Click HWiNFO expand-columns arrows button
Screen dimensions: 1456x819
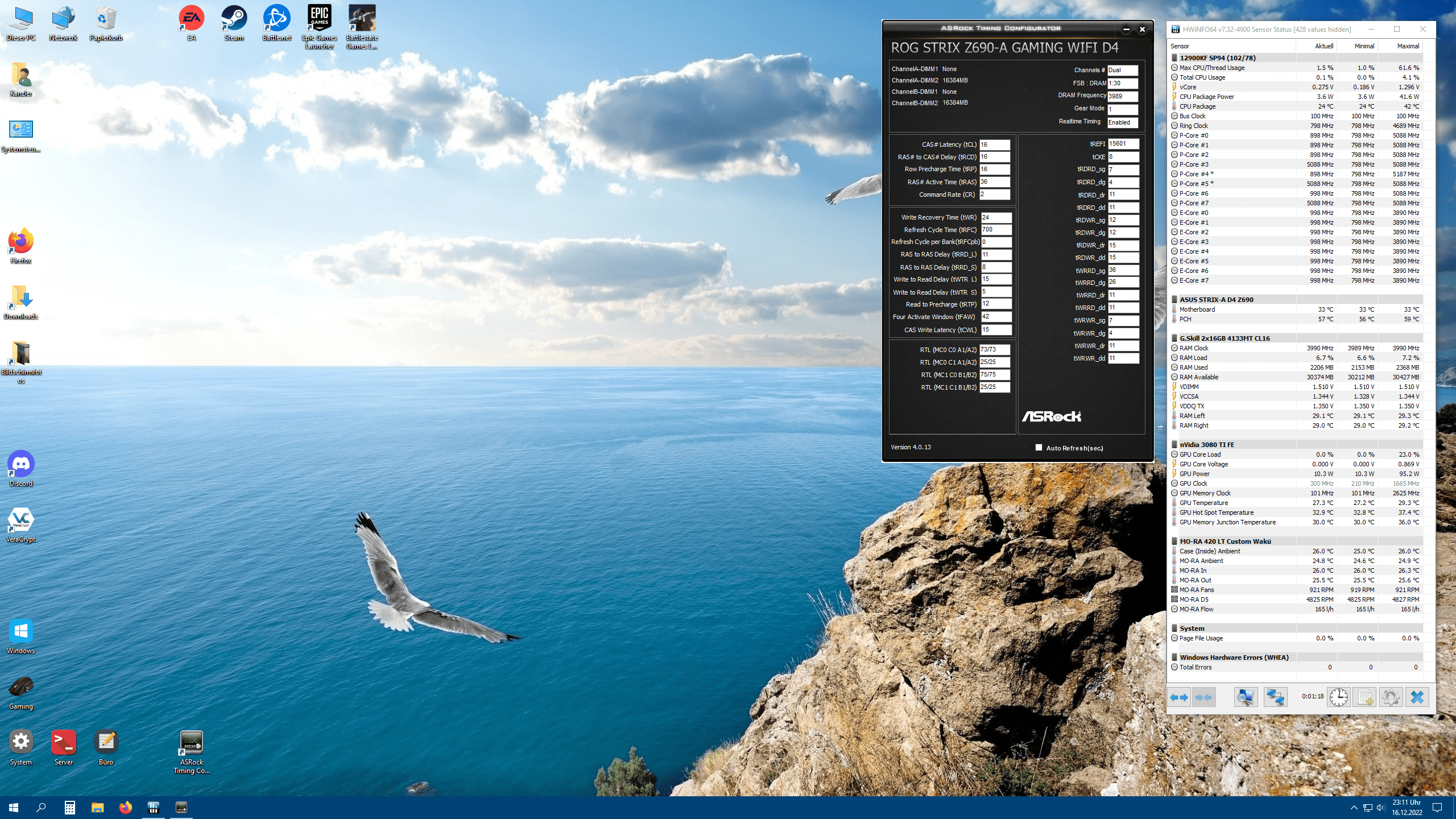1179,697
